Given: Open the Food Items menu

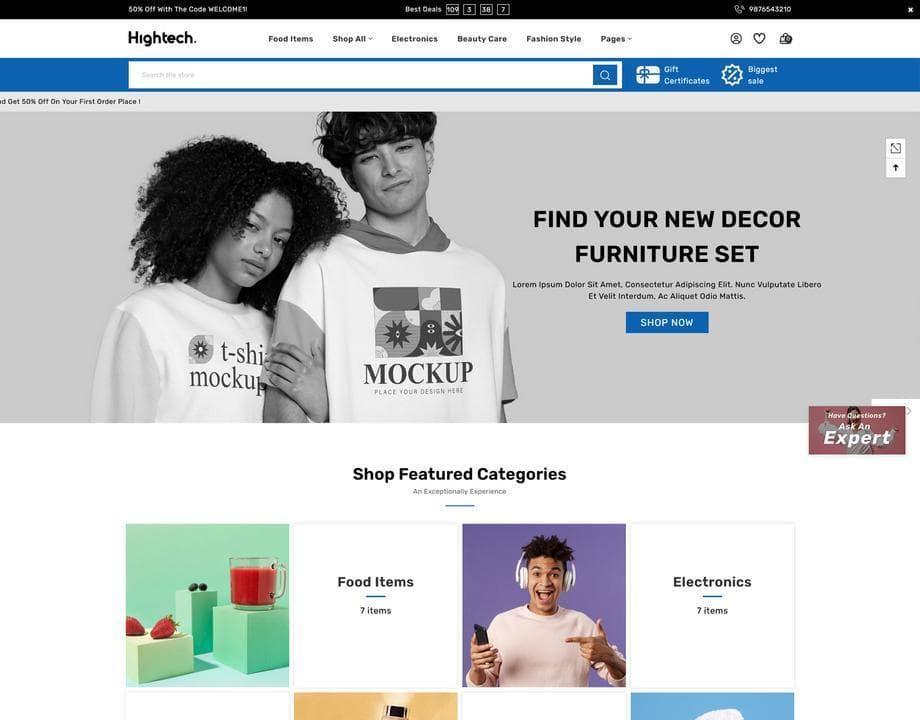Looking at the screenshot, I should [290, 39].
